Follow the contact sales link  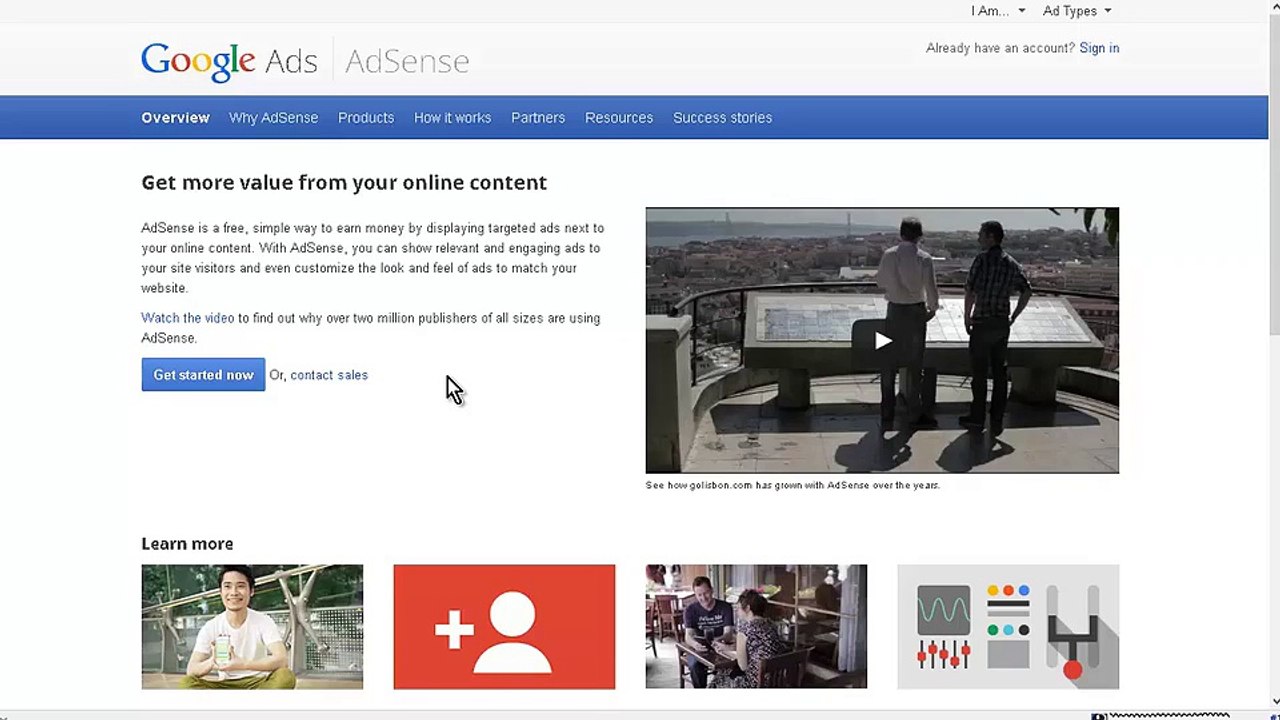[329, 375]
